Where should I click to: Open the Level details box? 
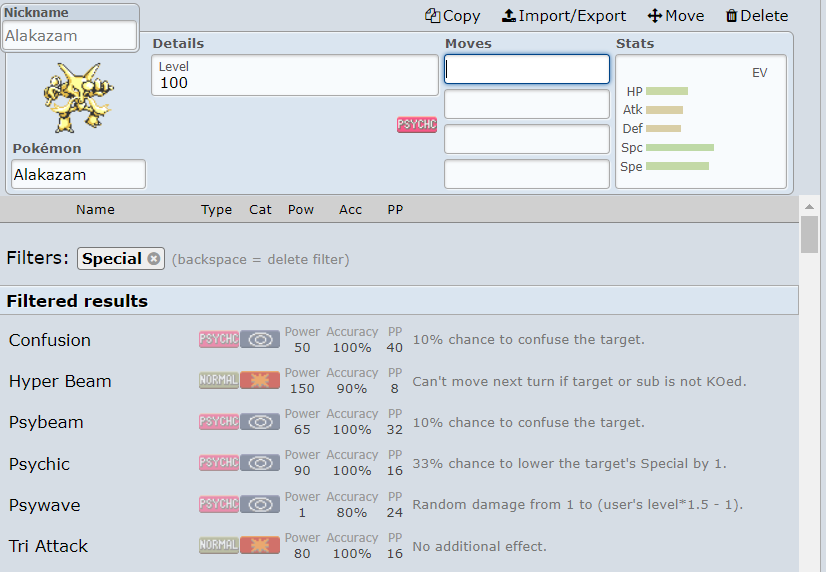(293, 75)
